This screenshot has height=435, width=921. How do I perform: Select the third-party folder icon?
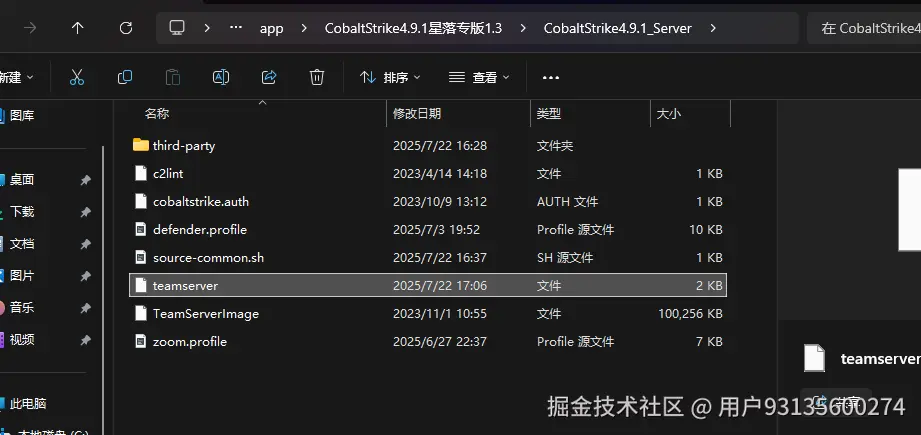(140, 145)
